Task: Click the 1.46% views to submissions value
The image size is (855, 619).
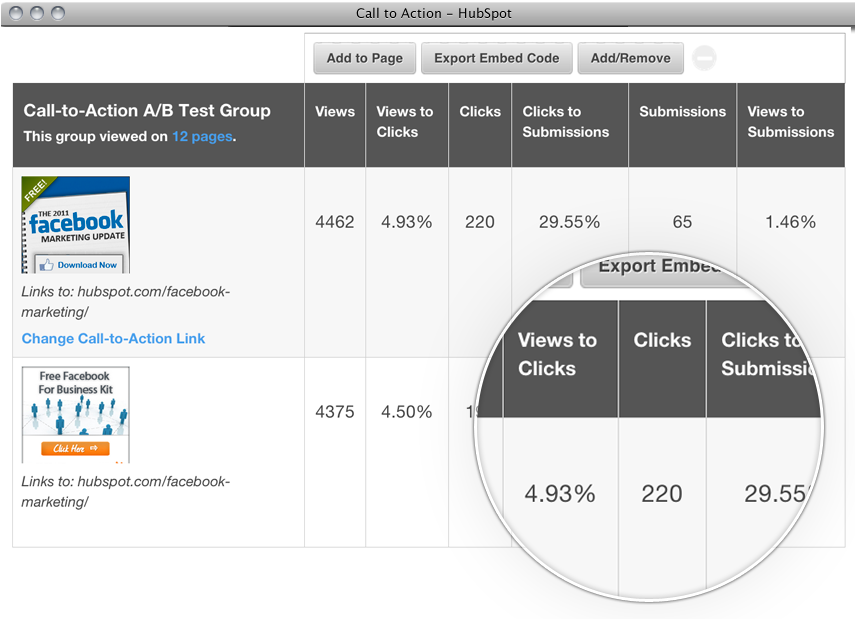Action: [x=791, y=222]
